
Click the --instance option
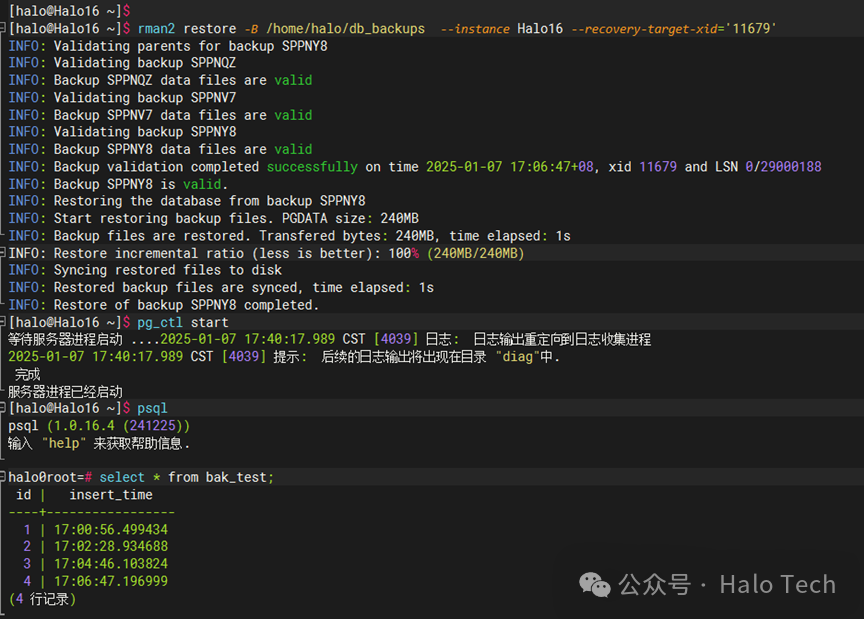point(475,29)
